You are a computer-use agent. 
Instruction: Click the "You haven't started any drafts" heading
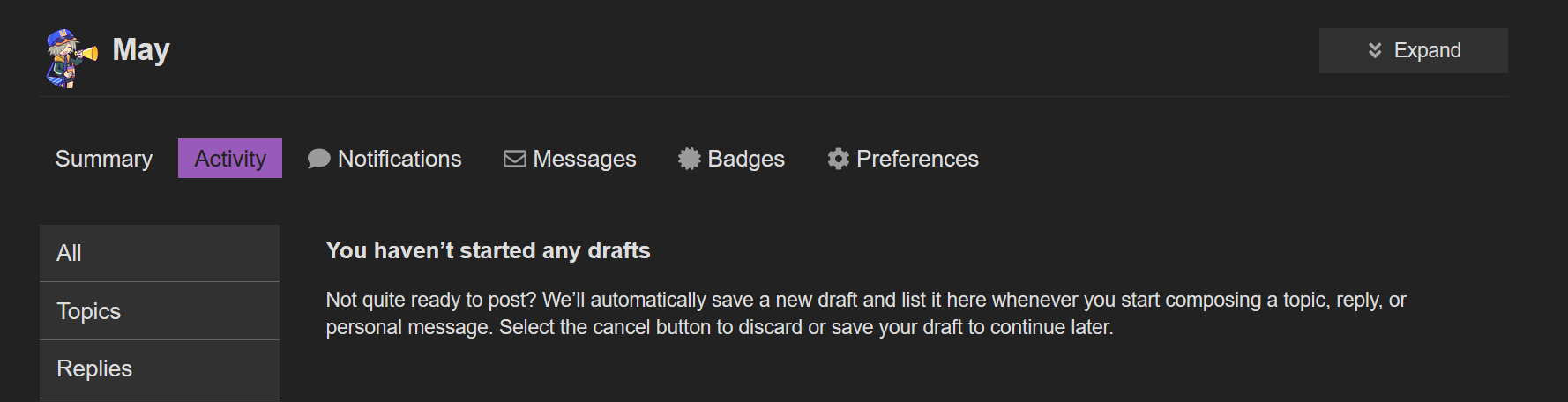488,250
